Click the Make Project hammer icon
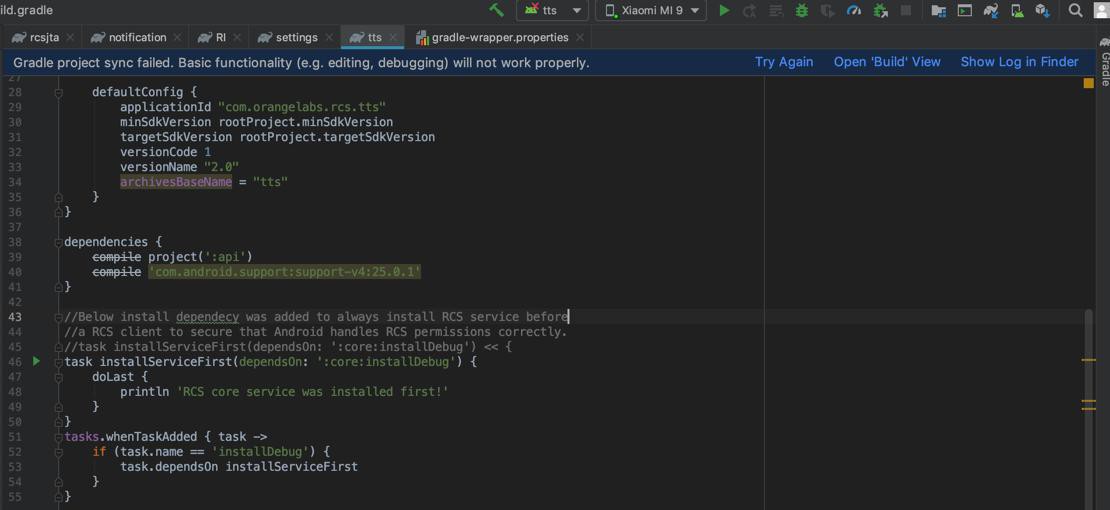This screenshot has height=510, width=1110. [x=497, y=10]
